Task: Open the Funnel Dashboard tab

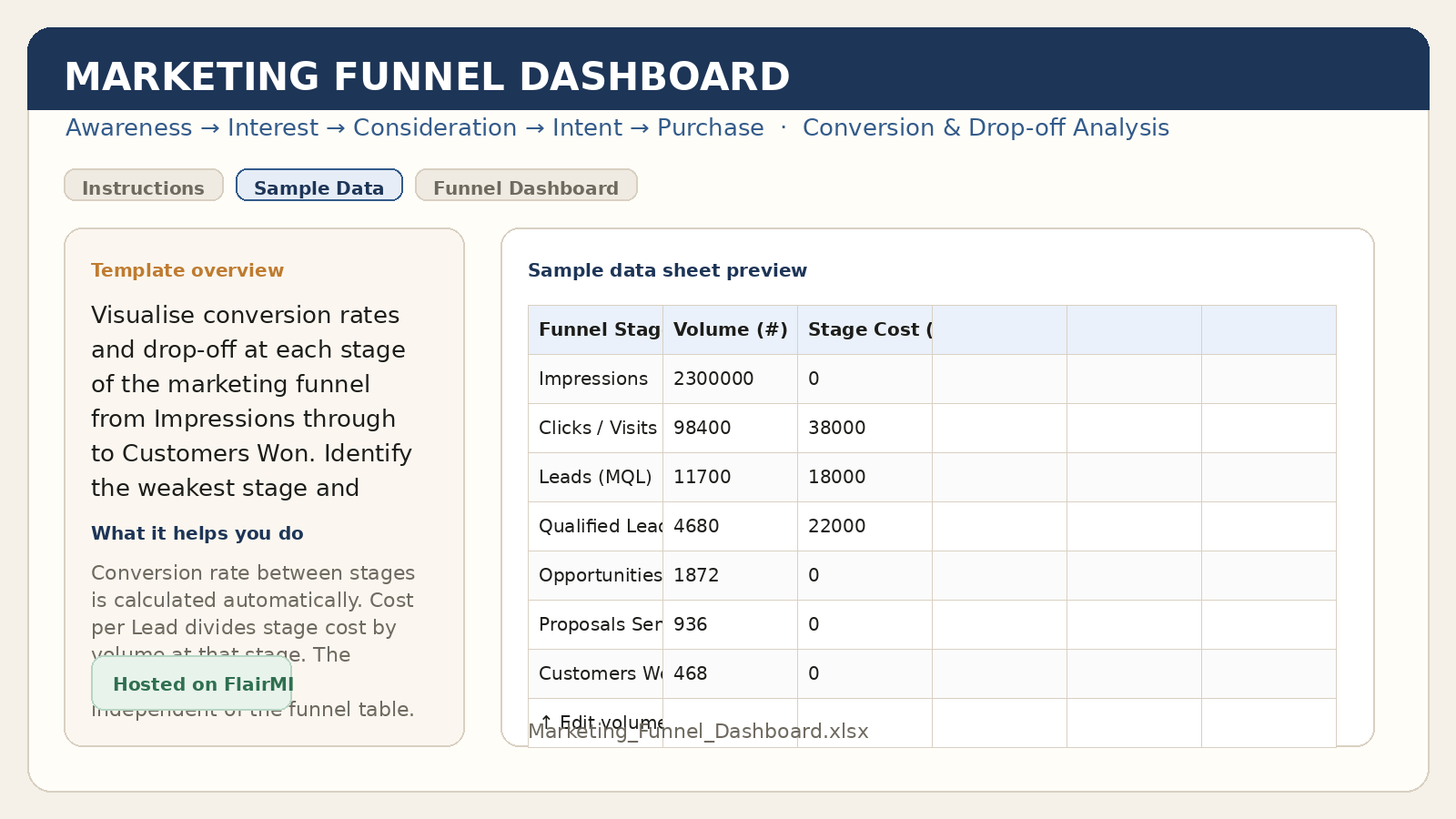Action: coord(526,187)
